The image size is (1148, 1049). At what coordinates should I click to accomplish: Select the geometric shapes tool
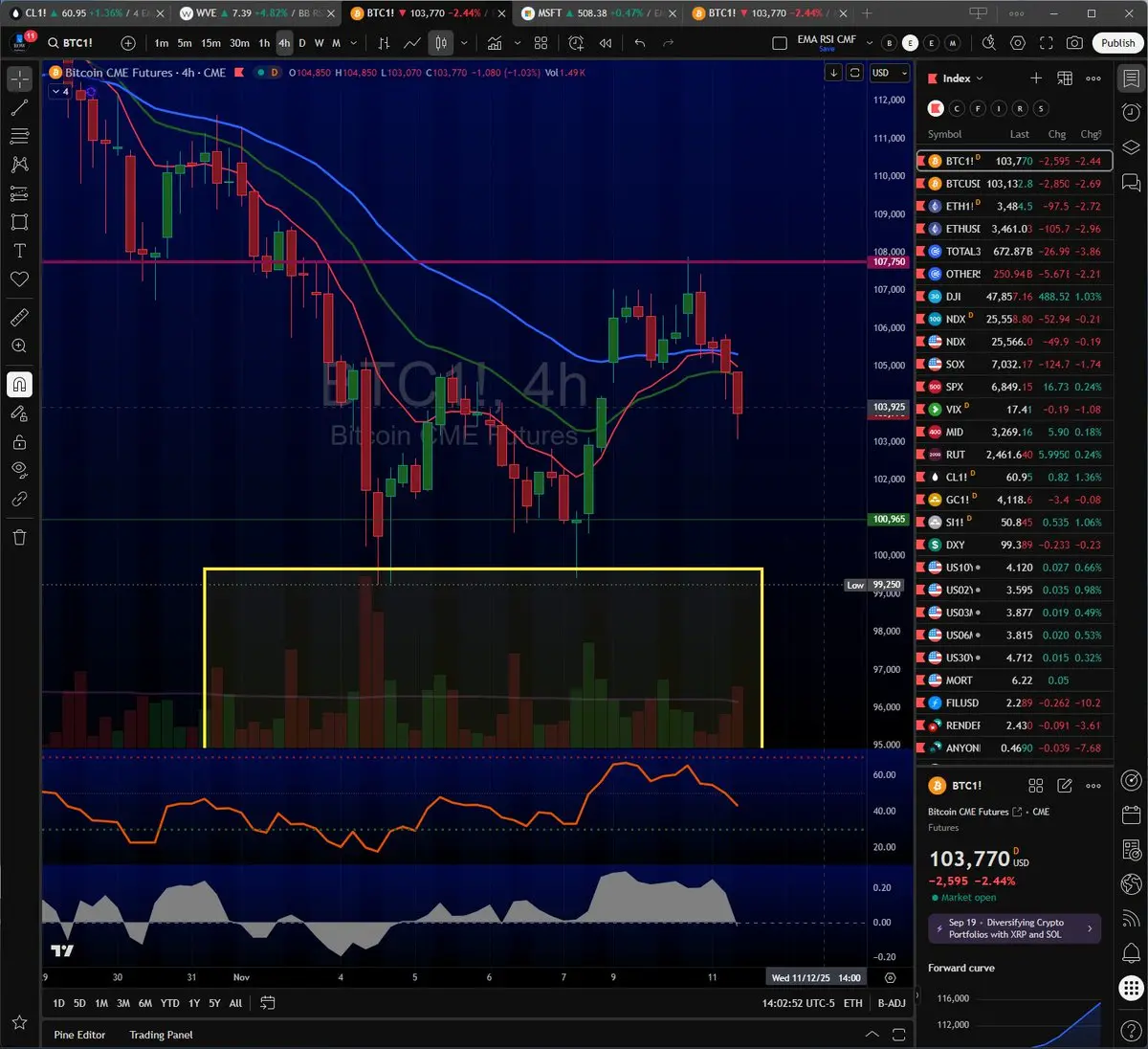pyautogui.click(x=19, y=222)
